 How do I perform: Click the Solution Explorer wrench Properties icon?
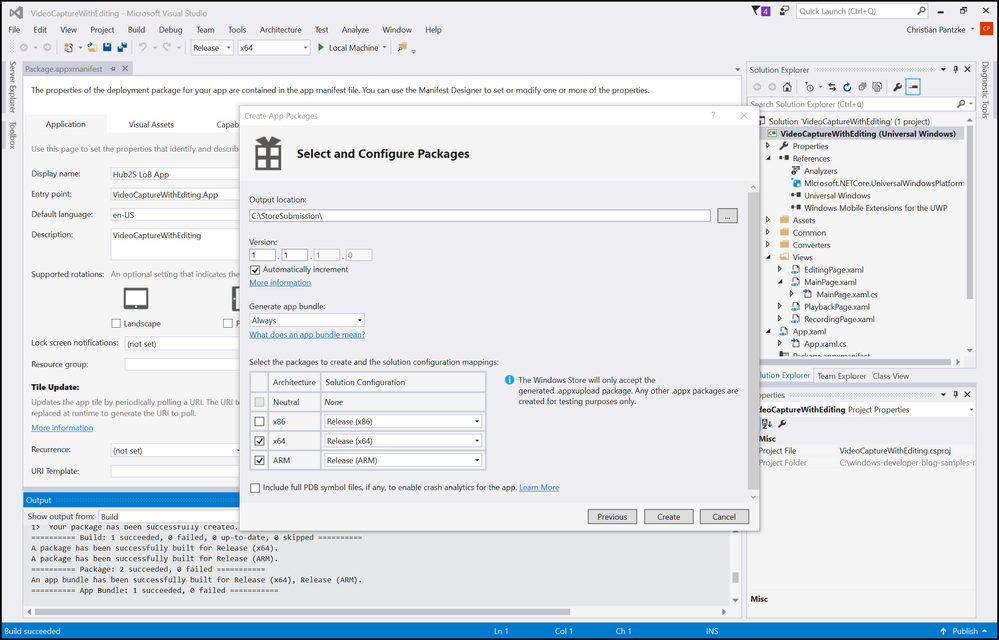(x=897, y=87)
